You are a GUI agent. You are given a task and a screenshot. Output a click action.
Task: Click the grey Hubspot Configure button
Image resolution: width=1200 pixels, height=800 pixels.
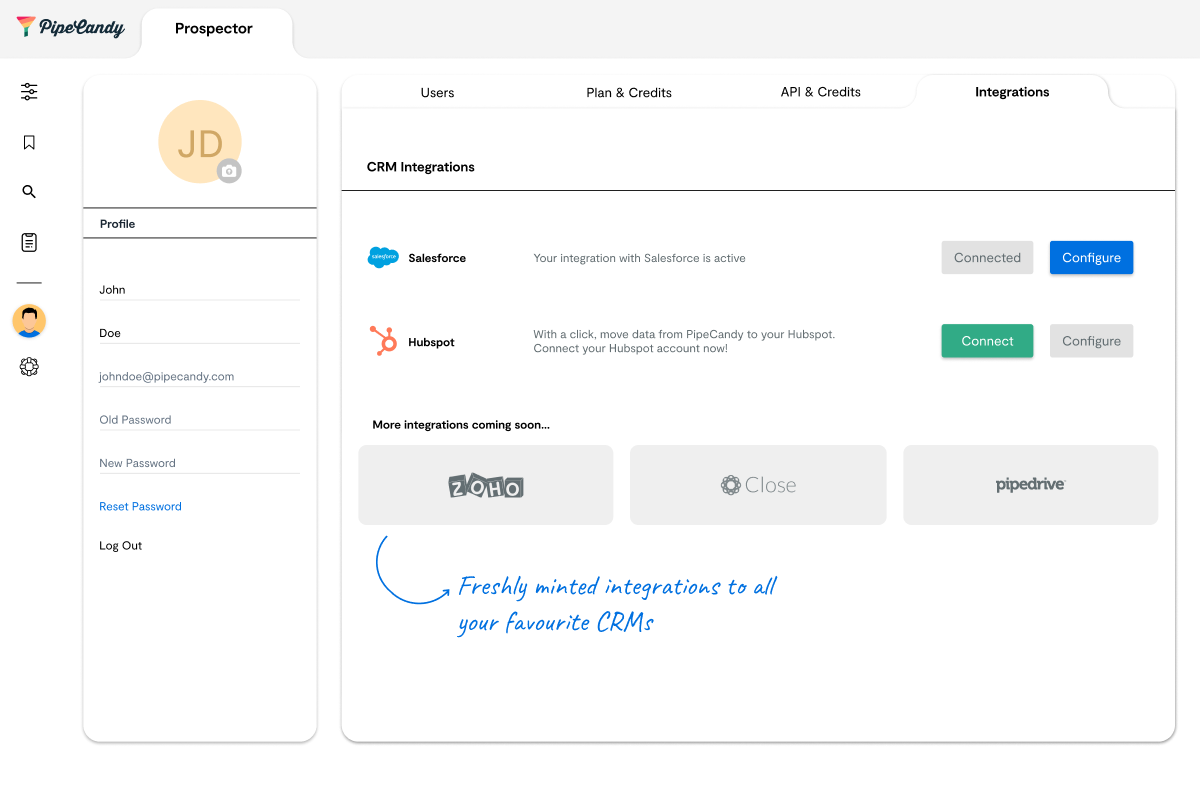coord(1091,341)
